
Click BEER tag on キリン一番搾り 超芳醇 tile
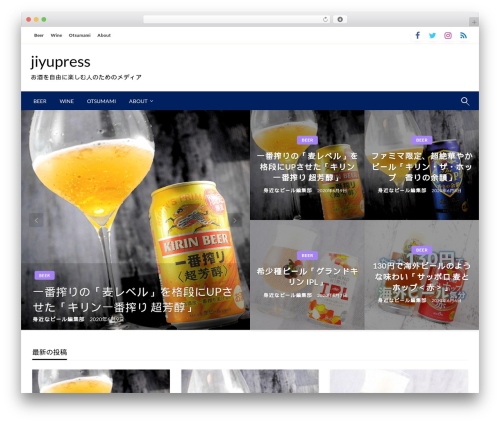pyautogui.click(x=307, y=140)
